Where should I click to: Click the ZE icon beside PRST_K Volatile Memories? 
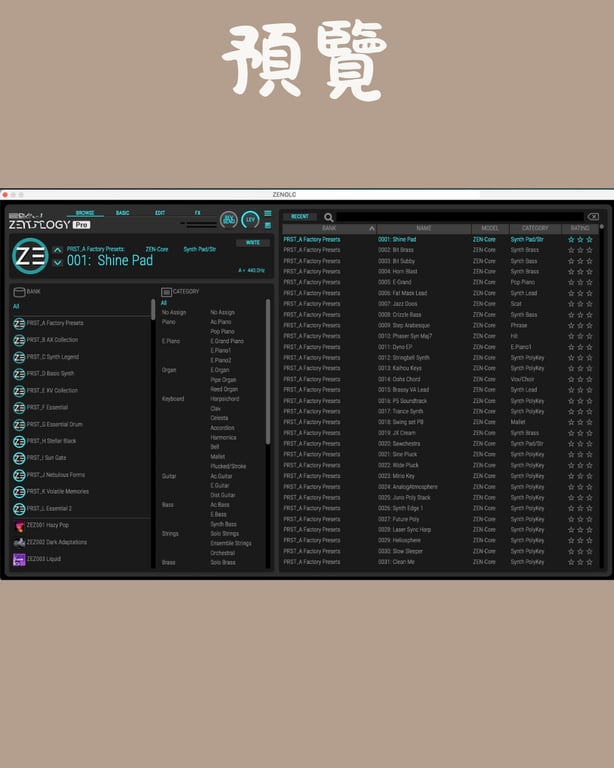19,492
